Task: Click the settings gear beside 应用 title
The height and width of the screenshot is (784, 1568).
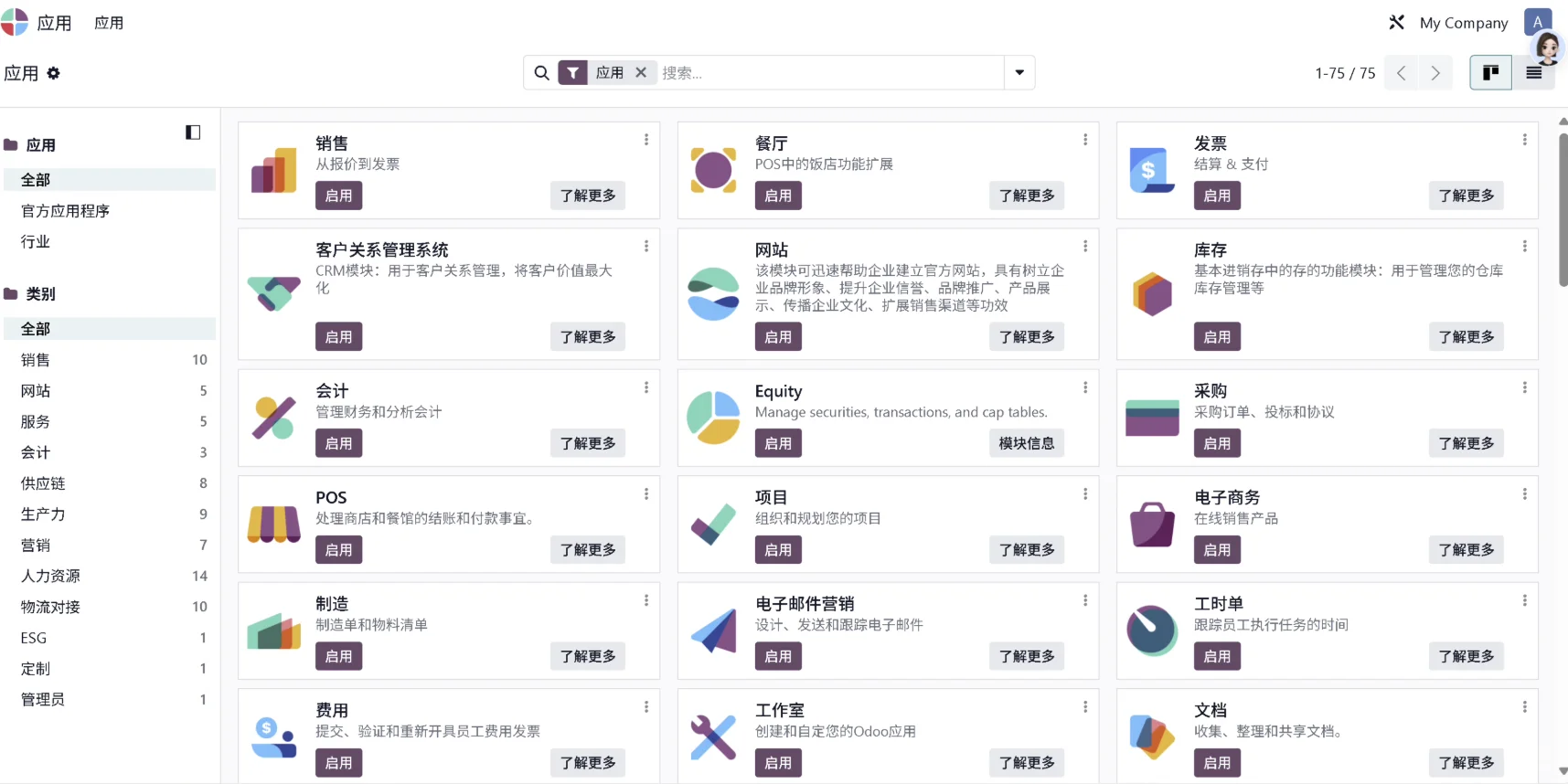Action: [x=54, y=73]
